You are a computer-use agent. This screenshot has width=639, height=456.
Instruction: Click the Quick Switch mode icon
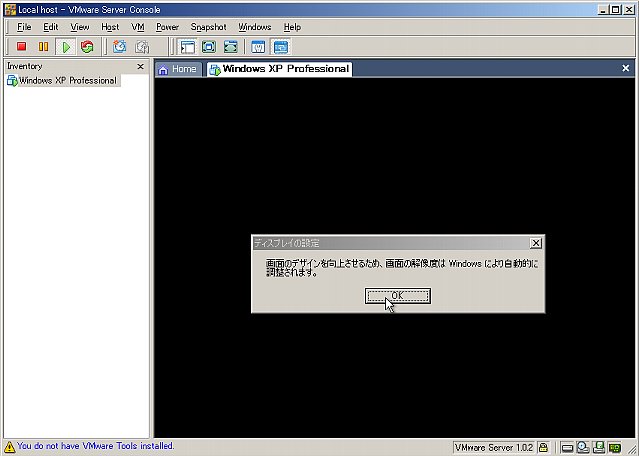[x=231, y=46]
